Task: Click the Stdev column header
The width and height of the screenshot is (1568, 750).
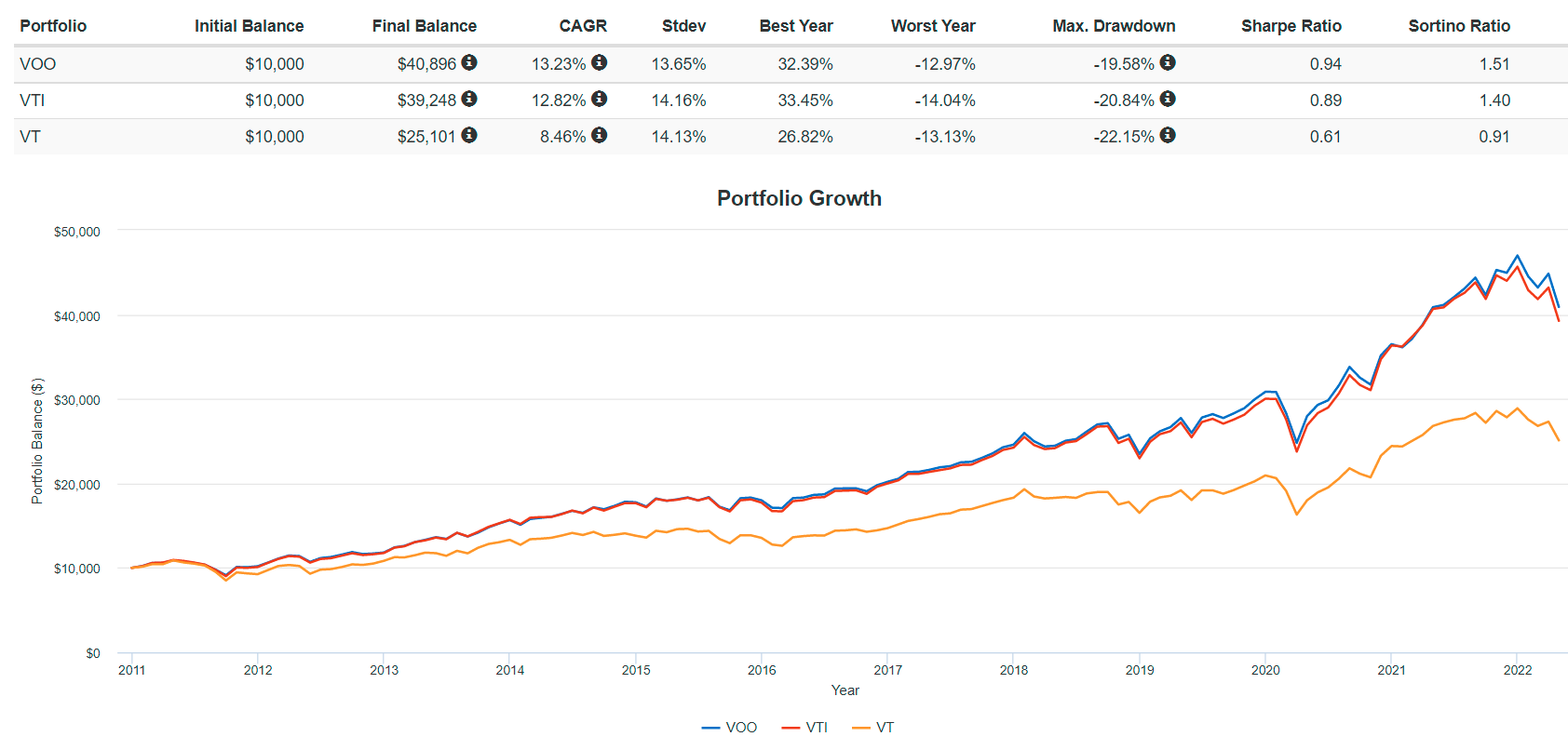Action: click(x=683, y=26)
